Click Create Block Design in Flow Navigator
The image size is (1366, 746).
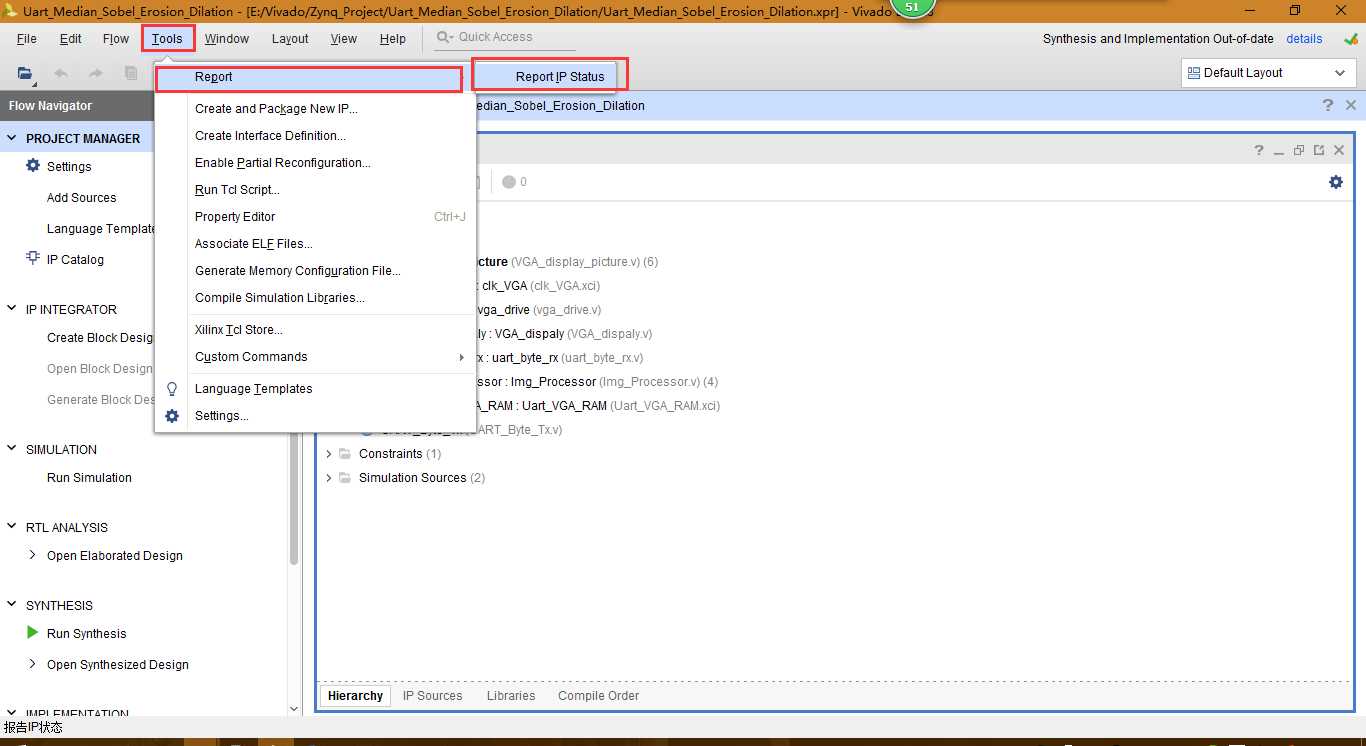(x=100, y=338)
